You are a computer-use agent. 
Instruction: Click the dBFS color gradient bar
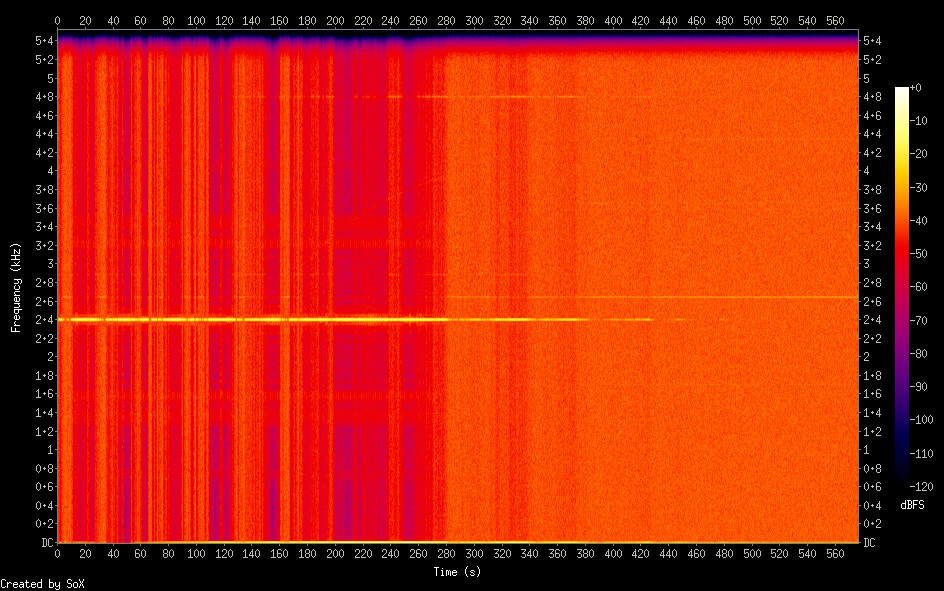[x=902, y=289]
